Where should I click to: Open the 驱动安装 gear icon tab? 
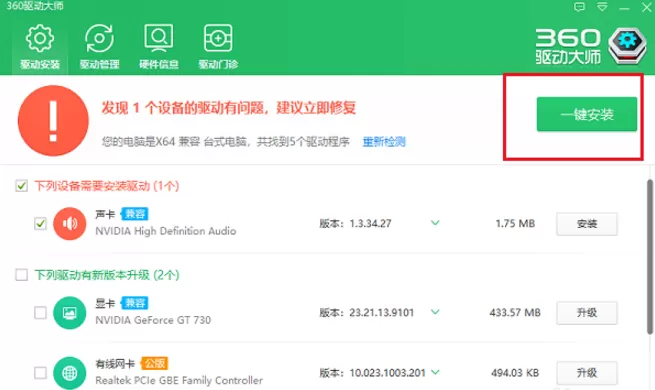click(x=40, y=46)
